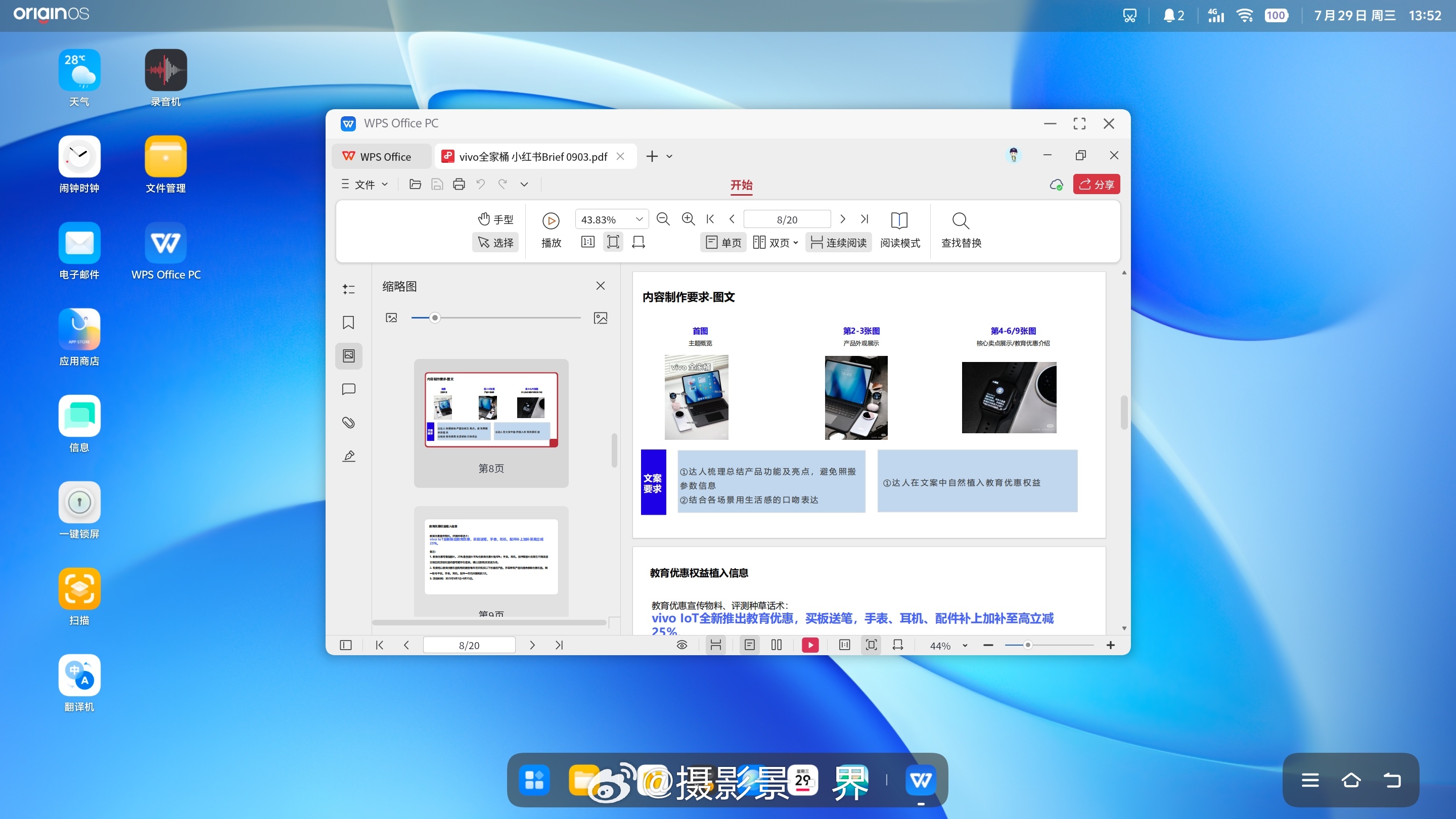
Task: Expand quick access toolbar more options
Action: click(525, 184)
